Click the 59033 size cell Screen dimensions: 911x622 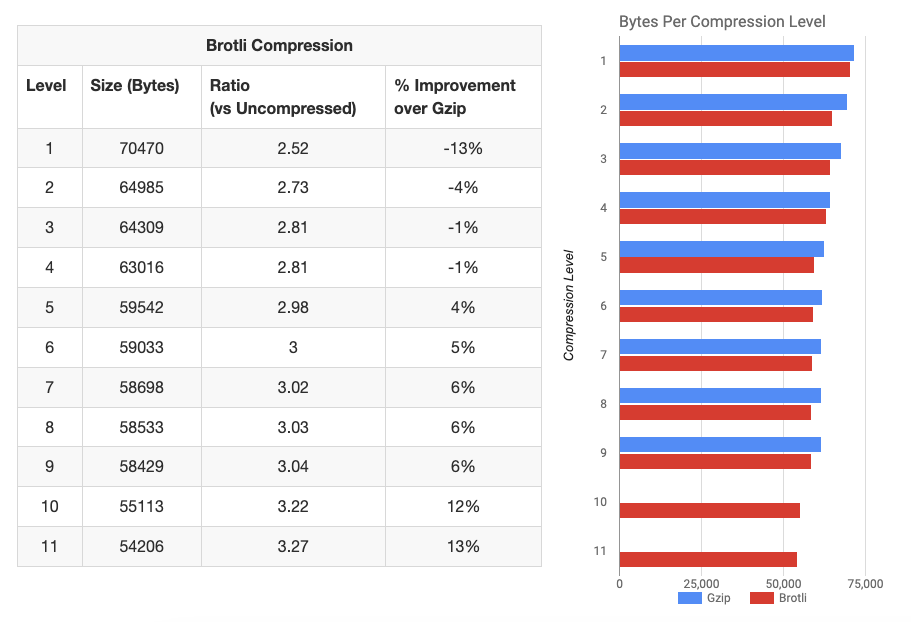pos(141,347)
